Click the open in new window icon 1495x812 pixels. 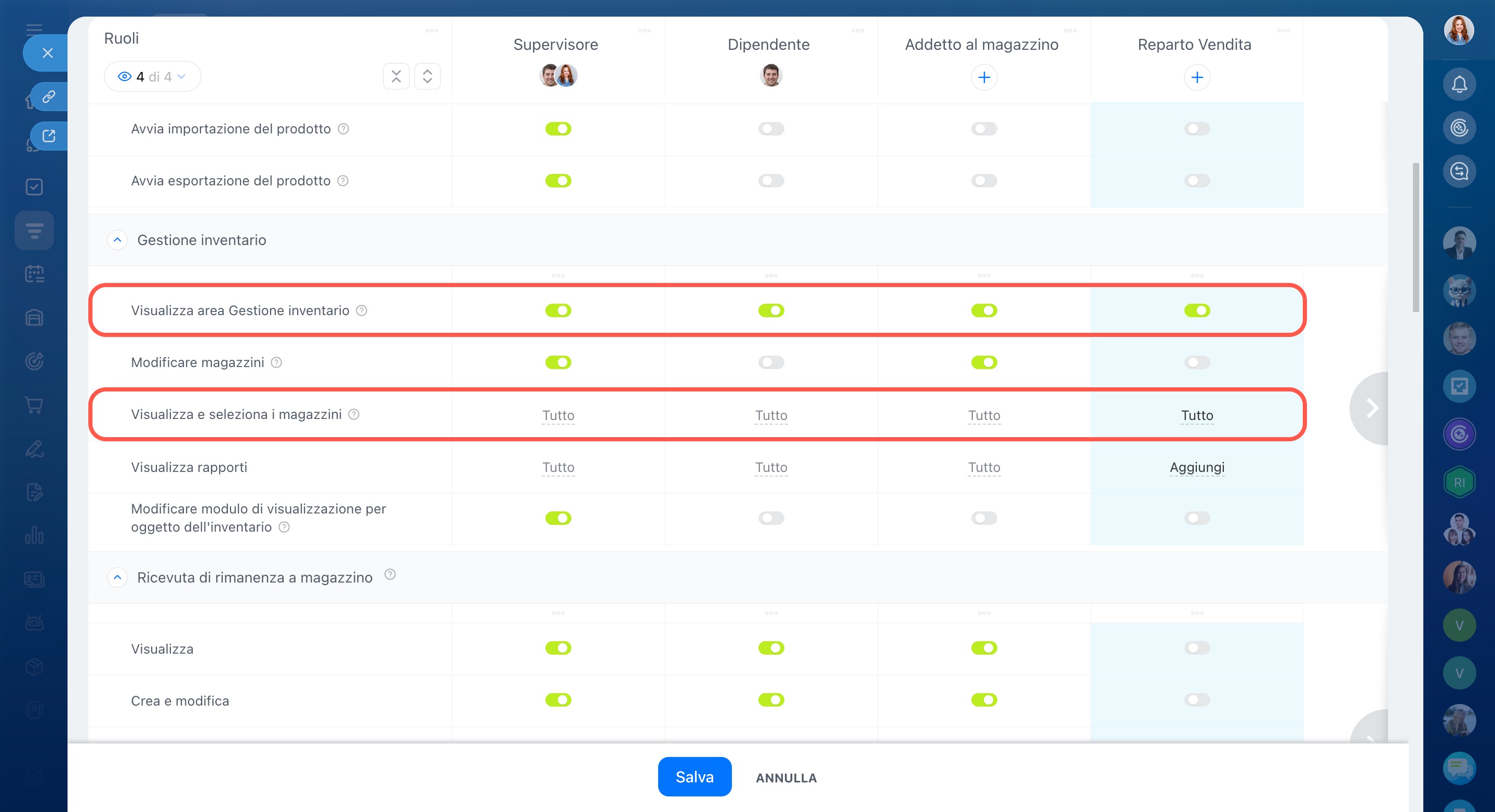point(49,137)
